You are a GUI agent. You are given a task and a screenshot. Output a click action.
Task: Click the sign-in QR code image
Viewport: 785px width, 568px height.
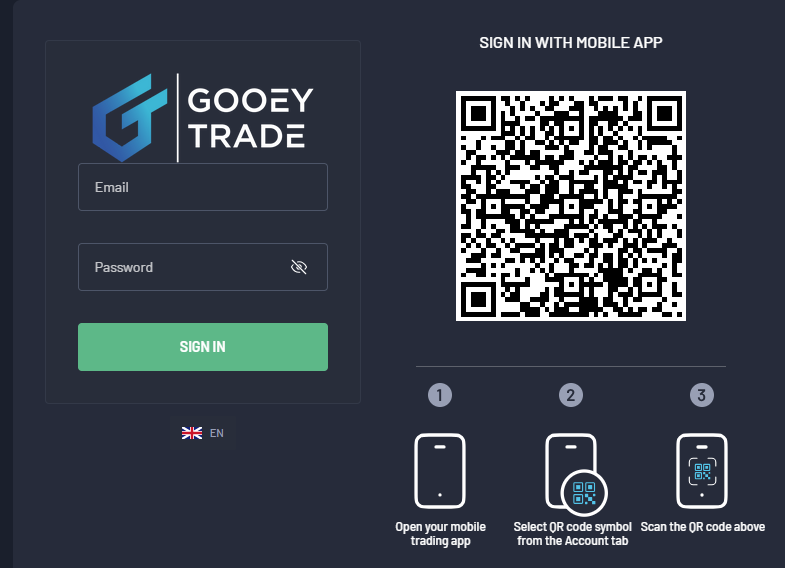point(571,206)
